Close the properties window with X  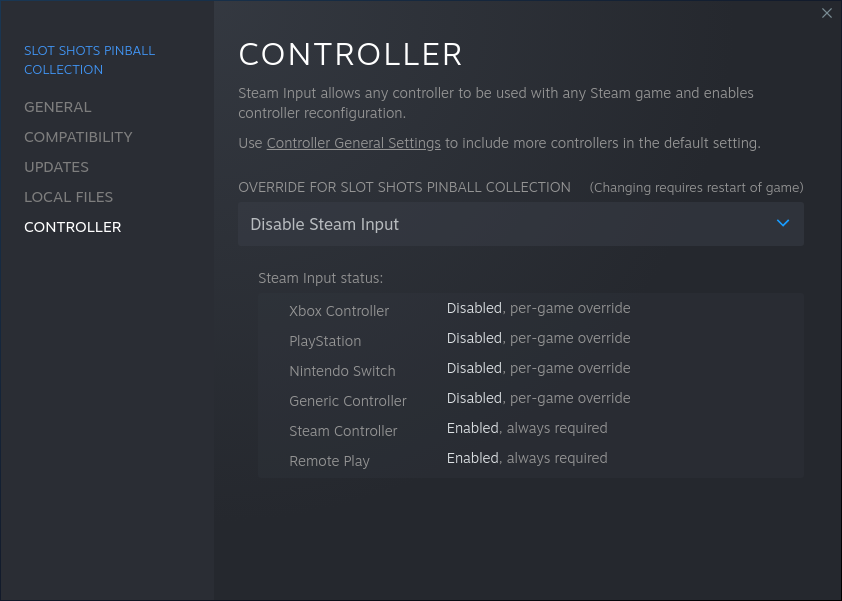click(x=826, y=13)
